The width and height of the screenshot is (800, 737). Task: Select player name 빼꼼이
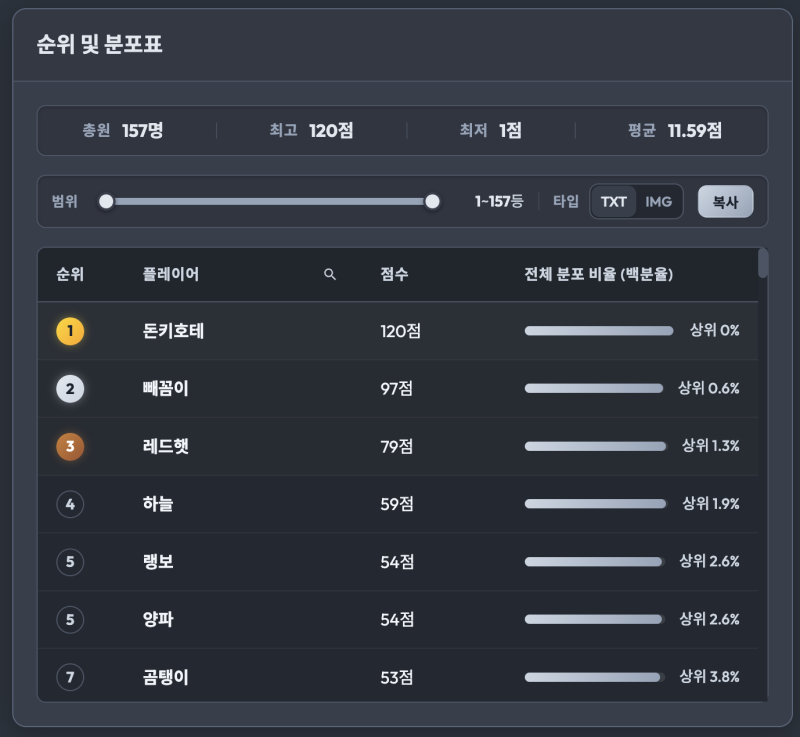click(166, 389)
